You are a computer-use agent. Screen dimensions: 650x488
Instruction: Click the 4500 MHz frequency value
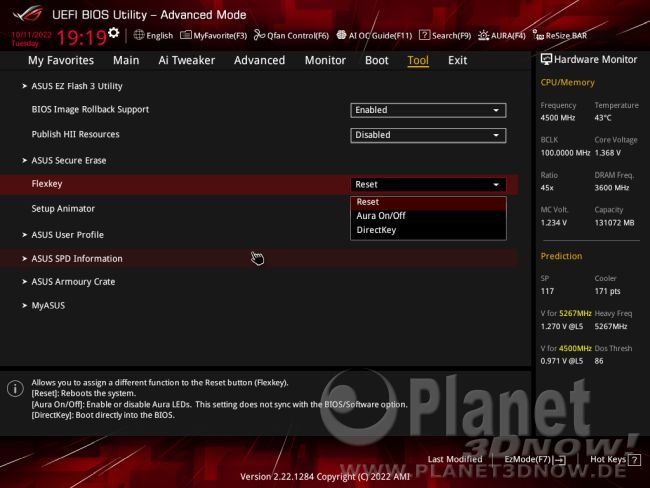(x=558, y=118)
